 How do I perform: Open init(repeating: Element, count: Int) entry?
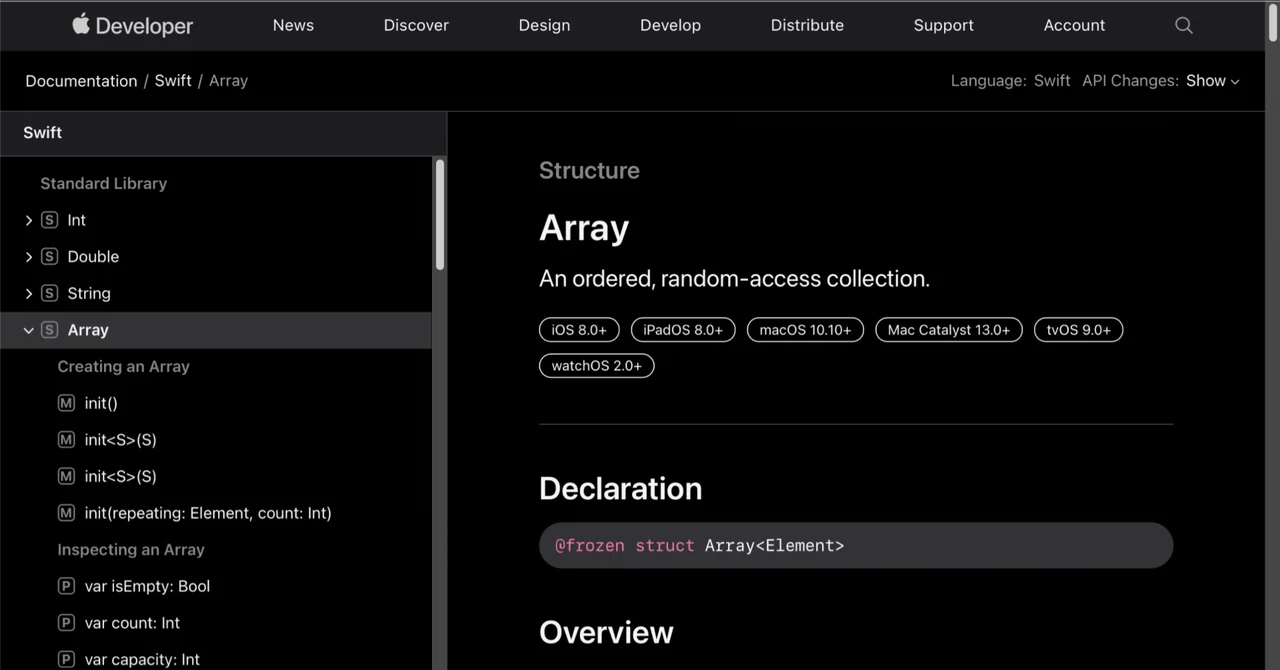[x=208, y=513]
